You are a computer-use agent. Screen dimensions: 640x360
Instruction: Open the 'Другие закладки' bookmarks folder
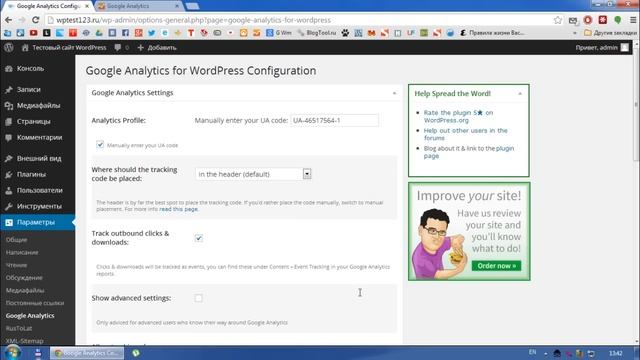(610, 33)
